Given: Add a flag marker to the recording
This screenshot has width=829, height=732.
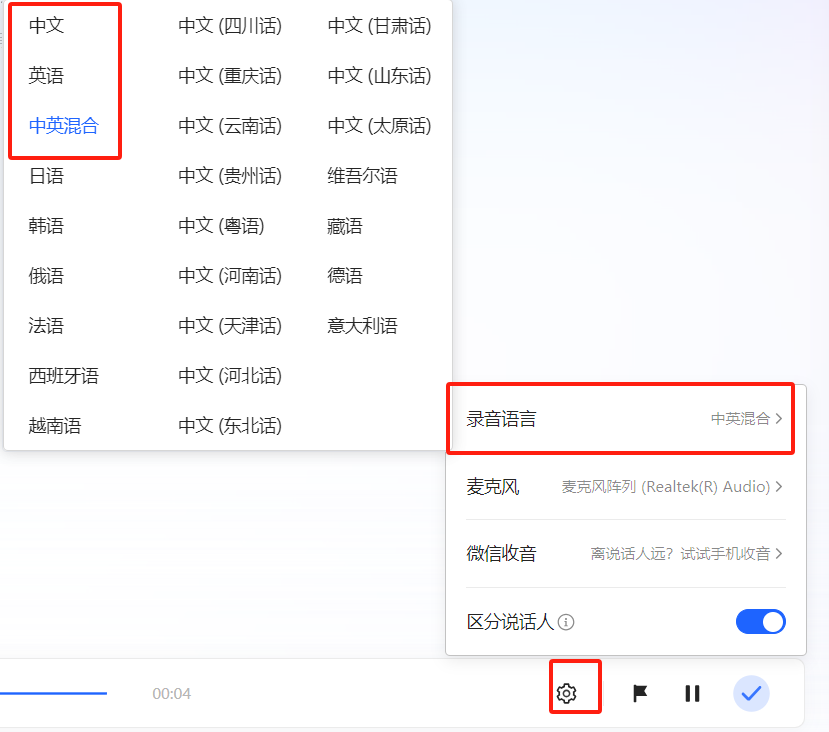Looking at the screenshot, I should pyautogui.click(x=639, y=692).
